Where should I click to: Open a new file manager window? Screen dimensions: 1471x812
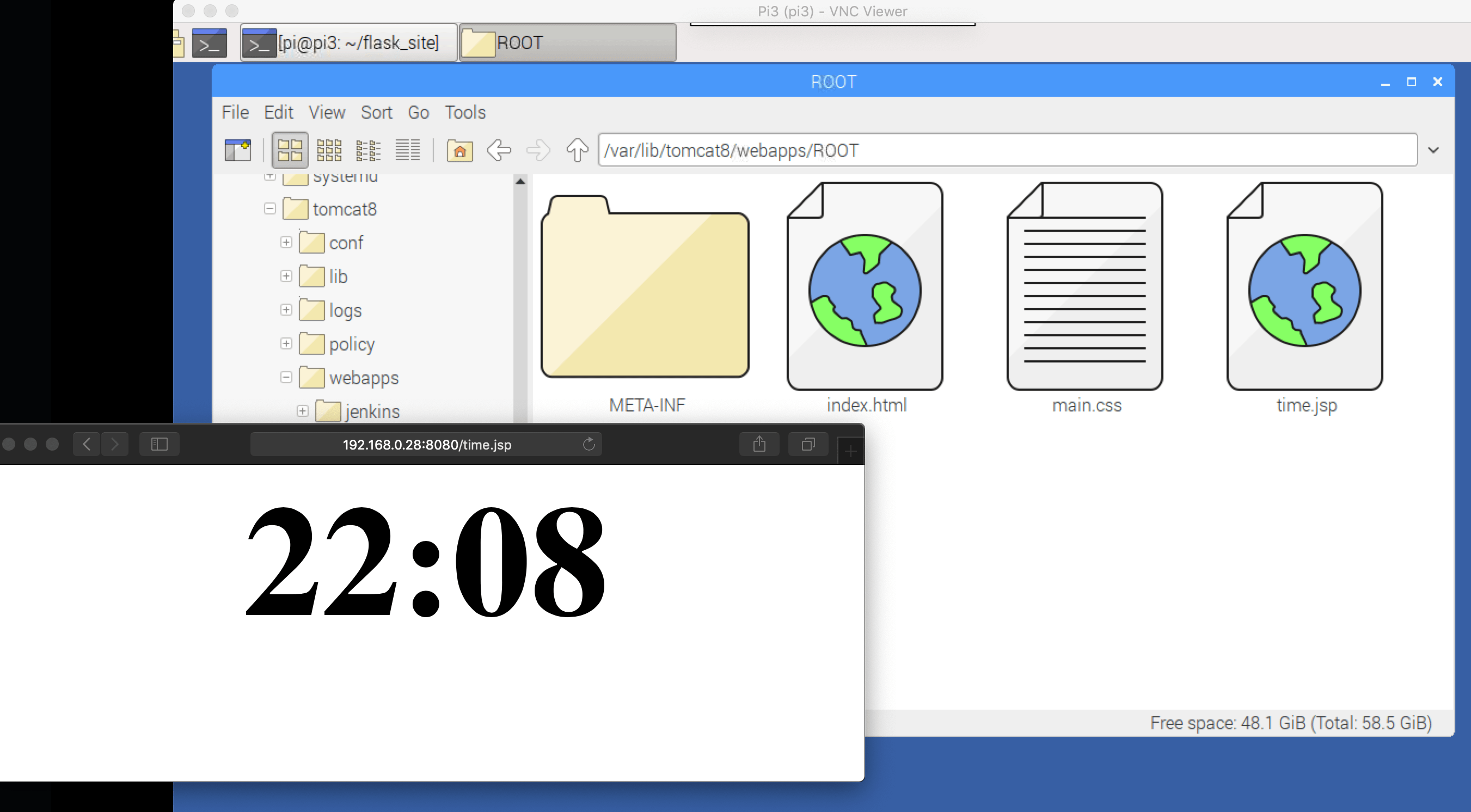[x=237, y=150]
